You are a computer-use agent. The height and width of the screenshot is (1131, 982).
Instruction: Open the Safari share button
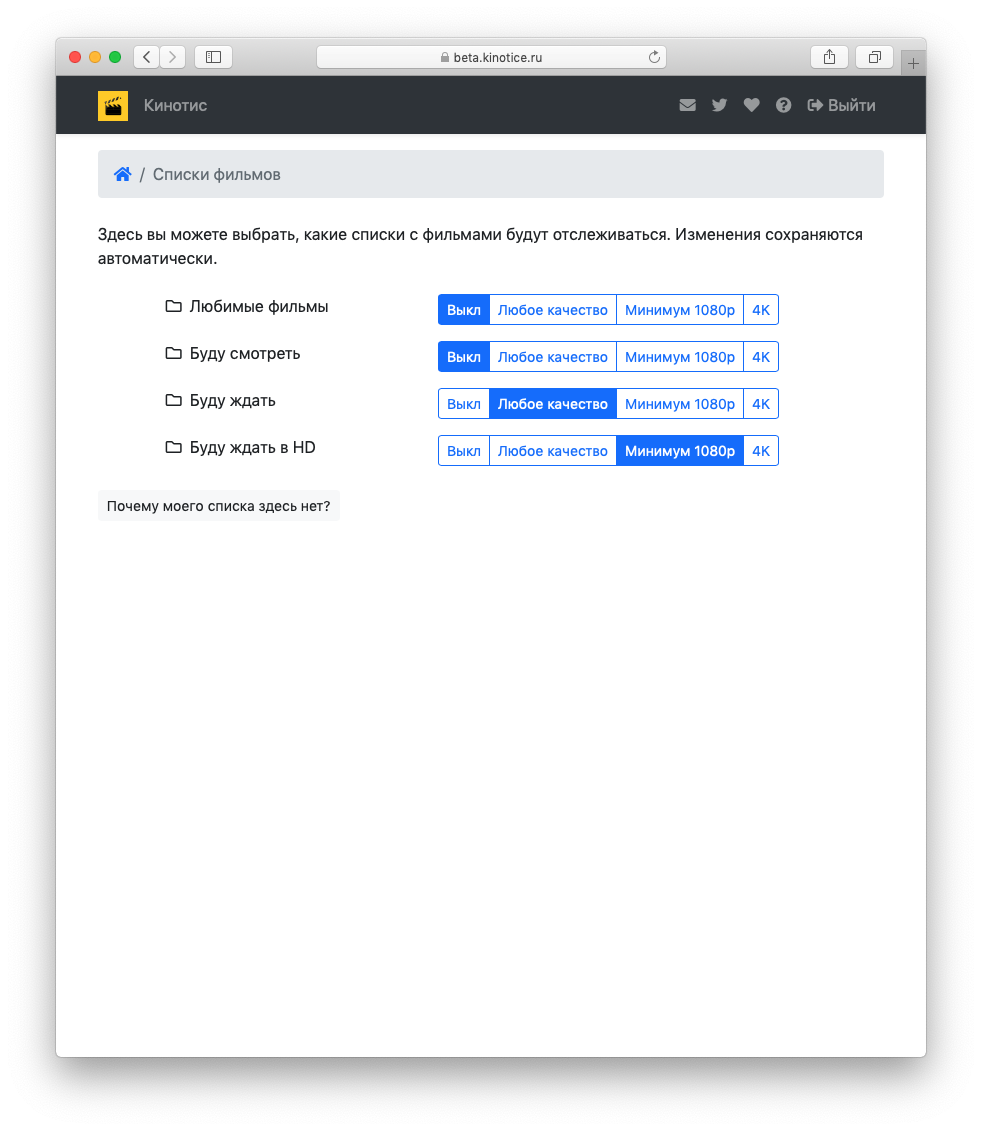(830, 57)
